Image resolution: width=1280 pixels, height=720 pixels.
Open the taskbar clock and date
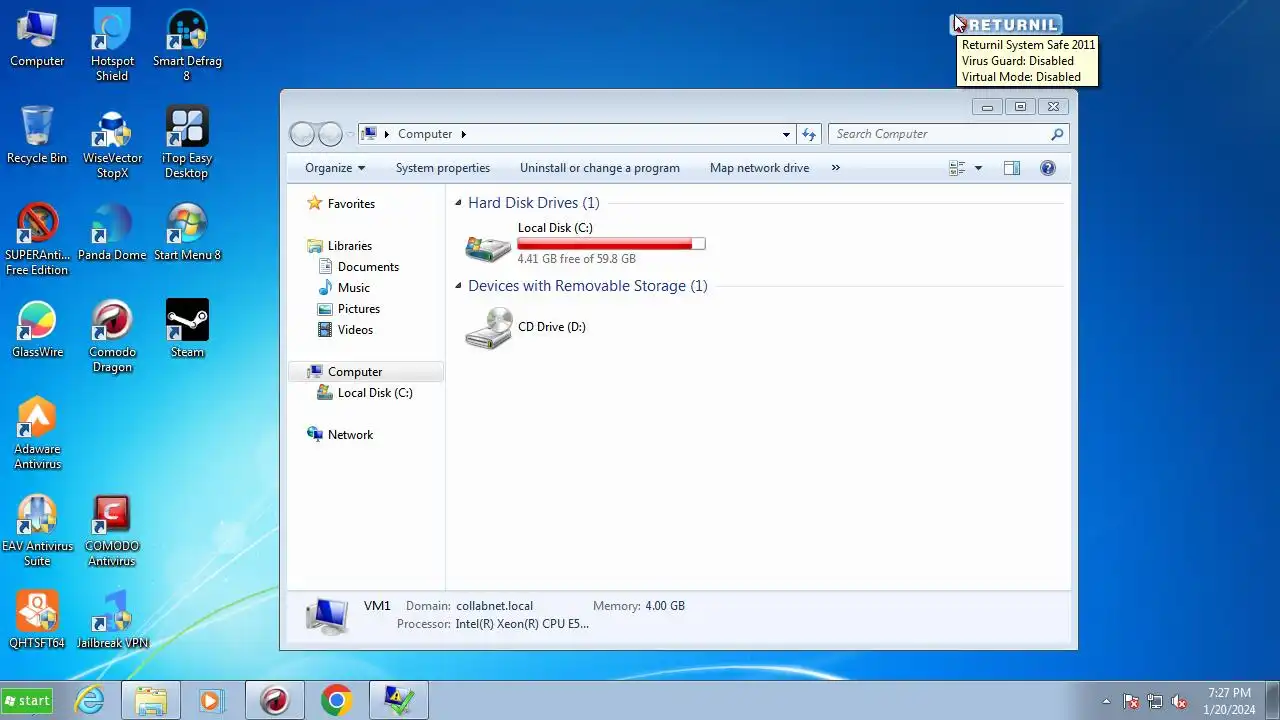(x=1229, y=701)
